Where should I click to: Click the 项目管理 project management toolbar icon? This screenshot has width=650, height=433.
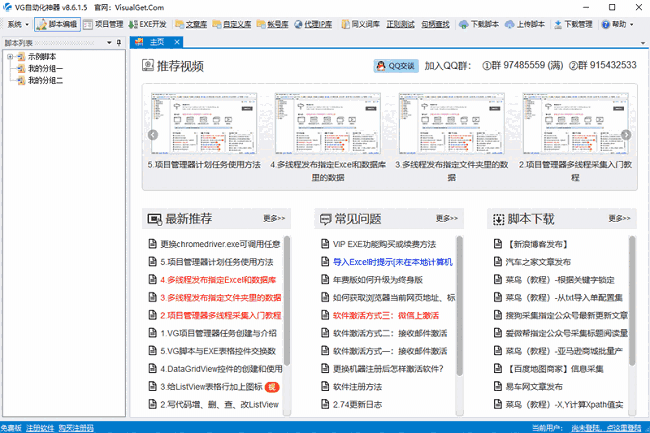[x=103, y=22]
